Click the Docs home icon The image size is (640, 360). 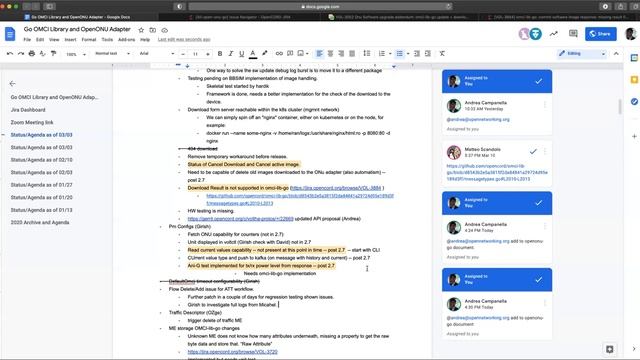pos(10,34)
